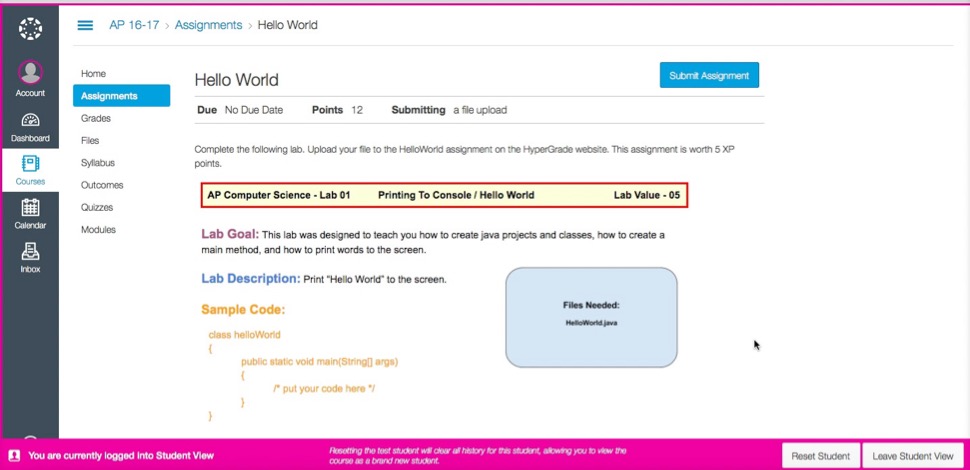The image size is (970, 470).
Task: Open Quizzes in course navigation
Action: (97, 207)
